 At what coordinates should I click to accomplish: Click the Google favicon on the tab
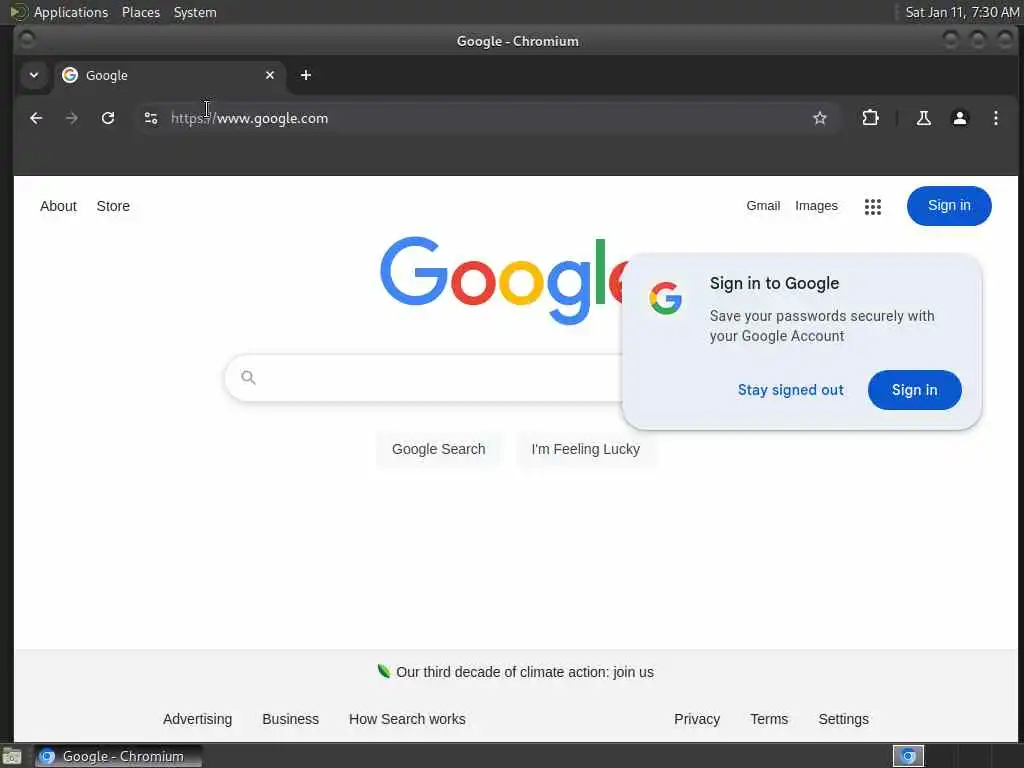point(70,75)
